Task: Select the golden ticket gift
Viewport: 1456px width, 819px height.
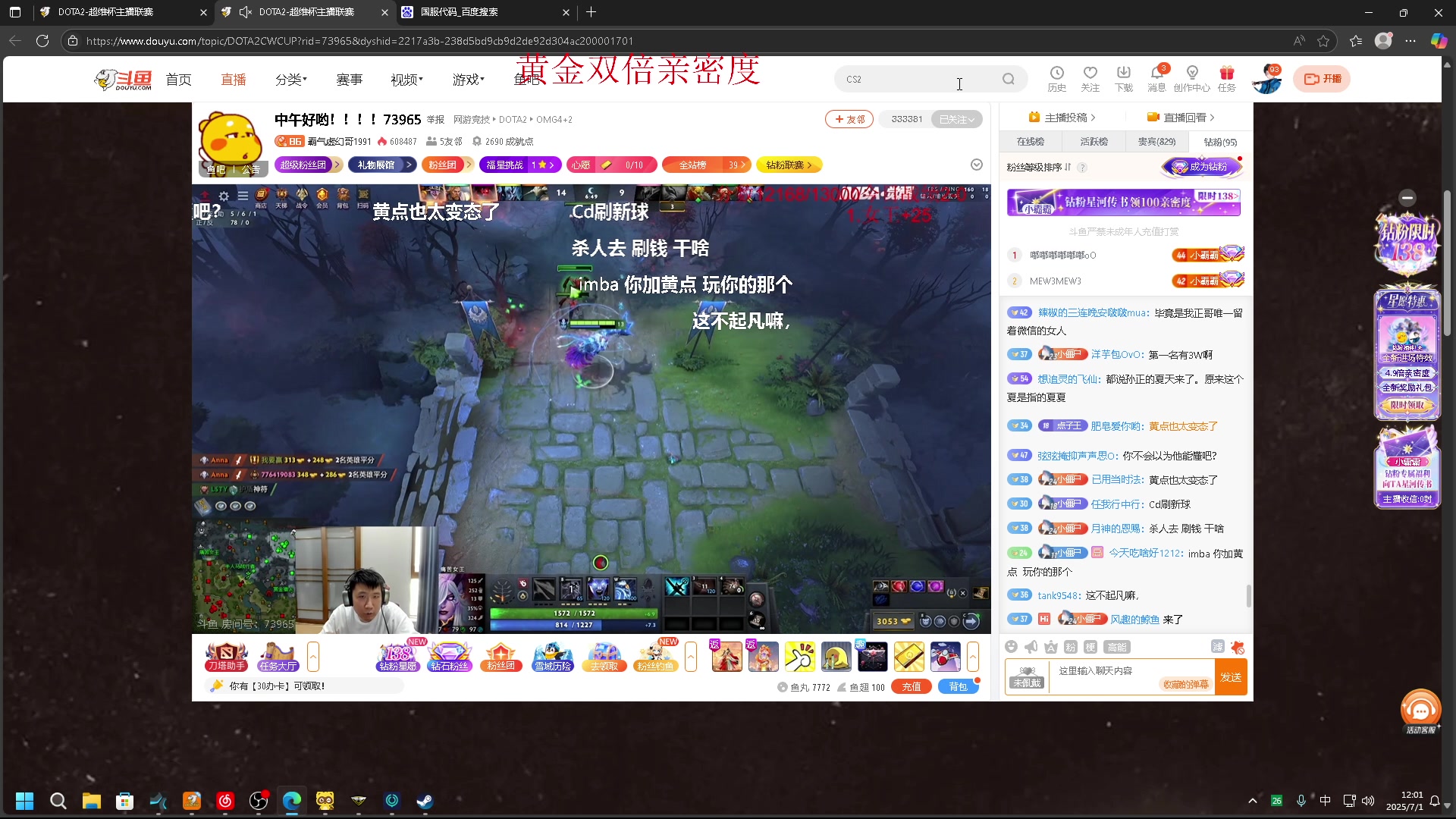Action: (x=908, y=656)
